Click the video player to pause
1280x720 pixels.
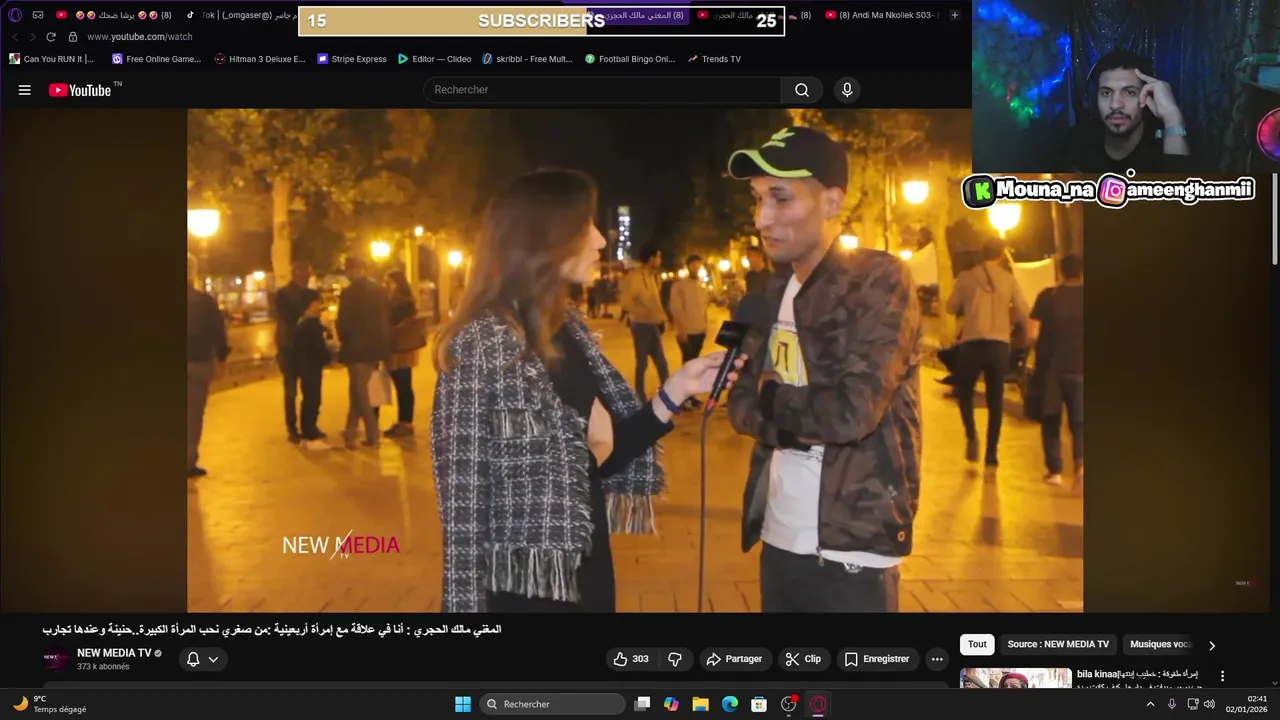(635, 360)
